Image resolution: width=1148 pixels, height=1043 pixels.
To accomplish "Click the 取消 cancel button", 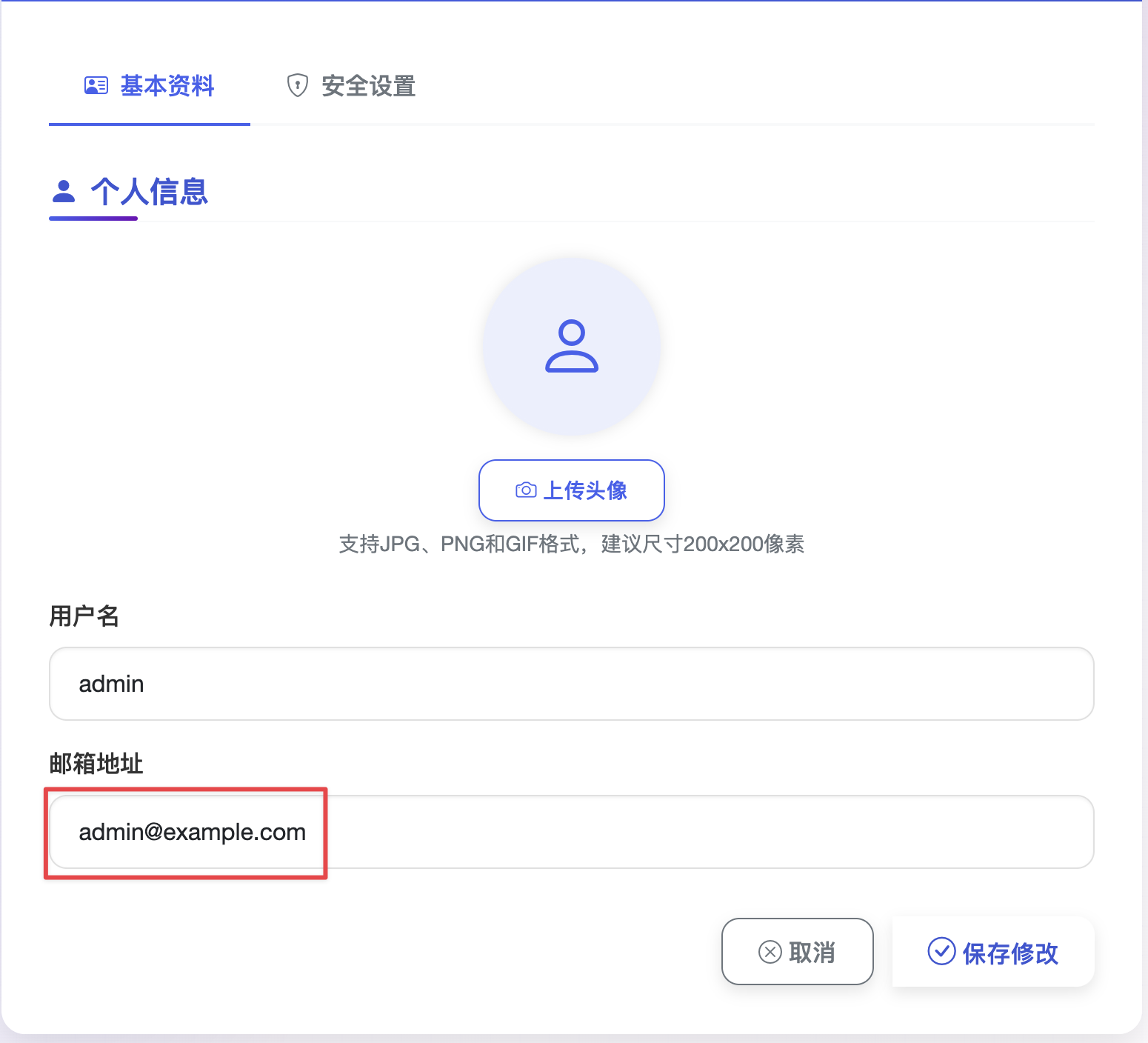I will pyautogui.click(x=798, y=952).
